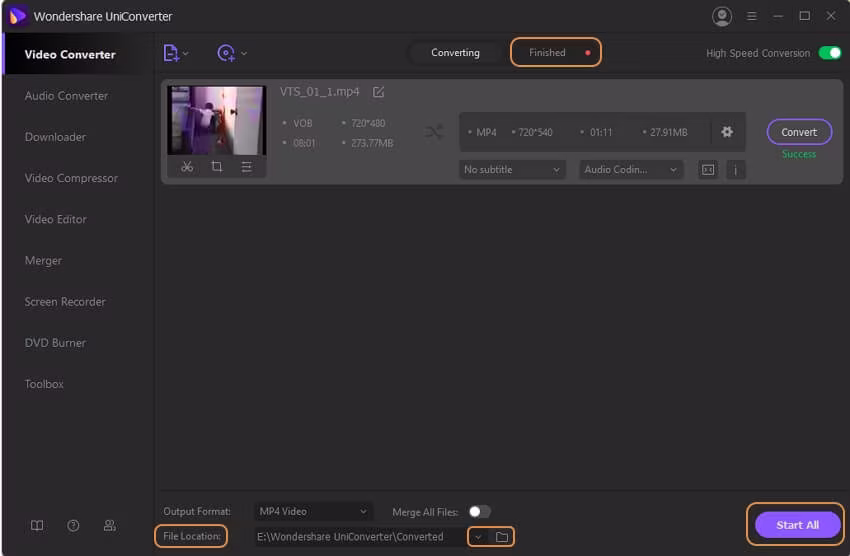Click the 720*480 source resolution value
This screenshot has height=556, width=850.
coord(368,123)
